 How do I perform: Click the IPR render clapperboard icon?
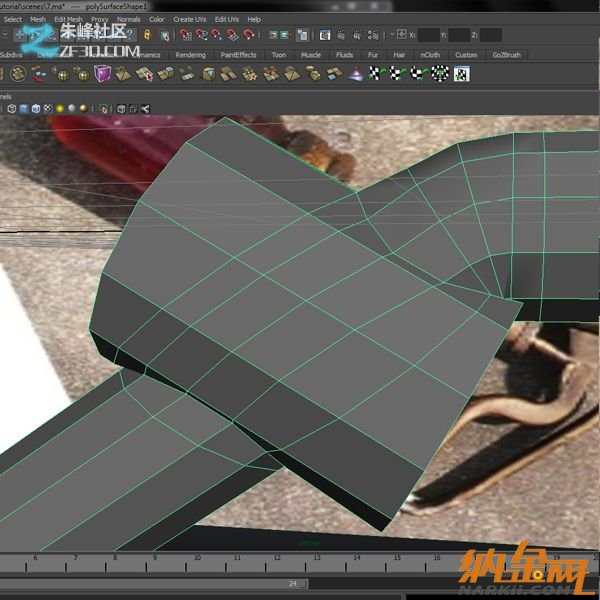point(357,35)
